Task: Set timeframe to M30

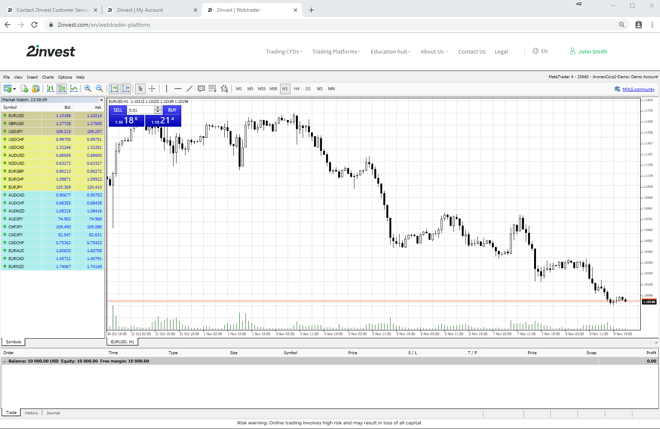Action: (x=274, y=89)
